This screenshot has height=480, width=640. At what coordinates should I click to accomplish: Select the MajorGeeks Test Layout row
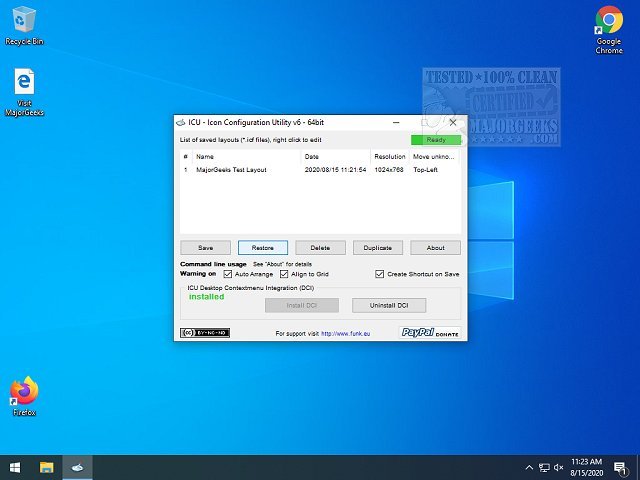tap(320, 170)
